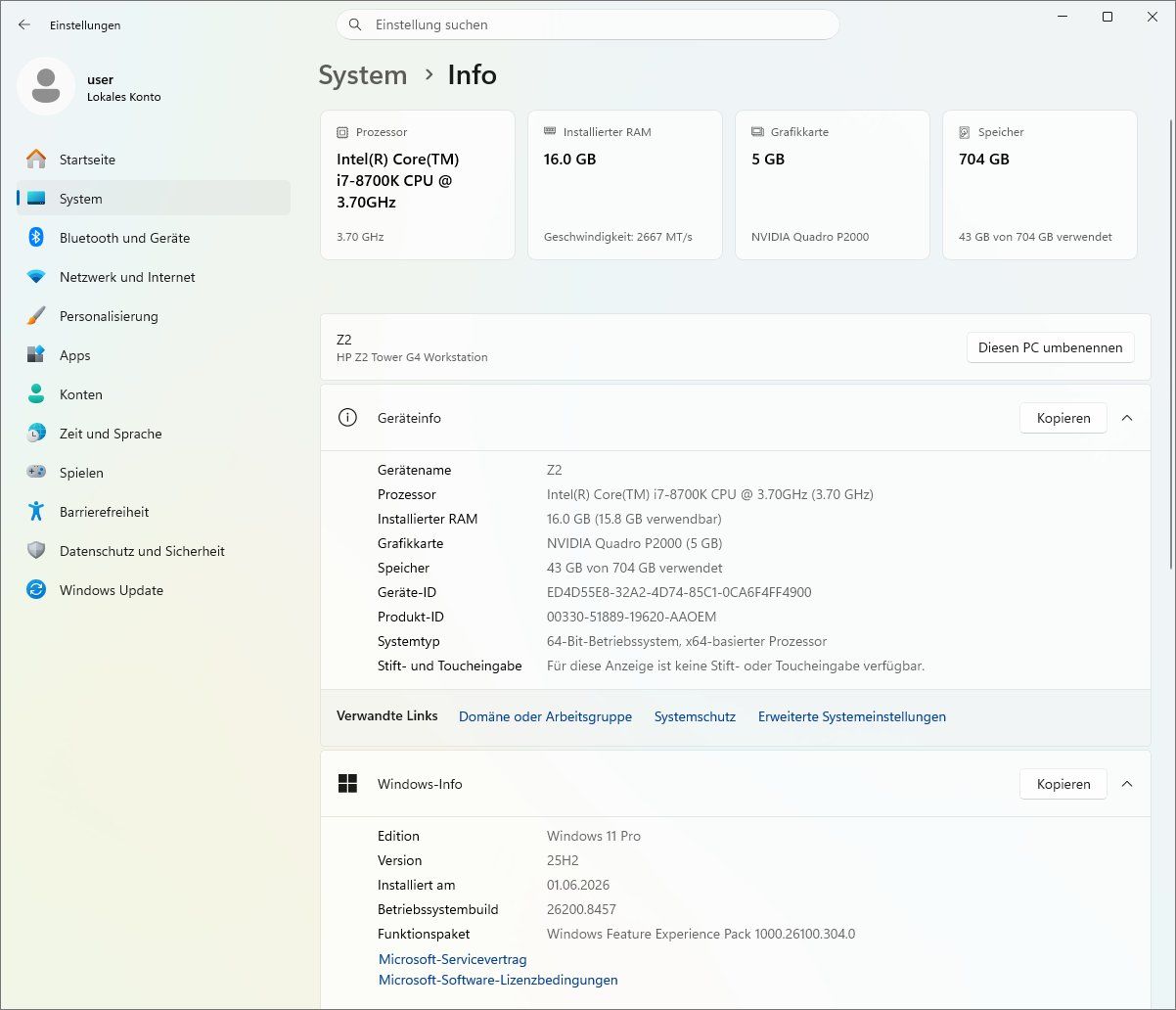Click System in the breadcrumb header

coord(363,75)
